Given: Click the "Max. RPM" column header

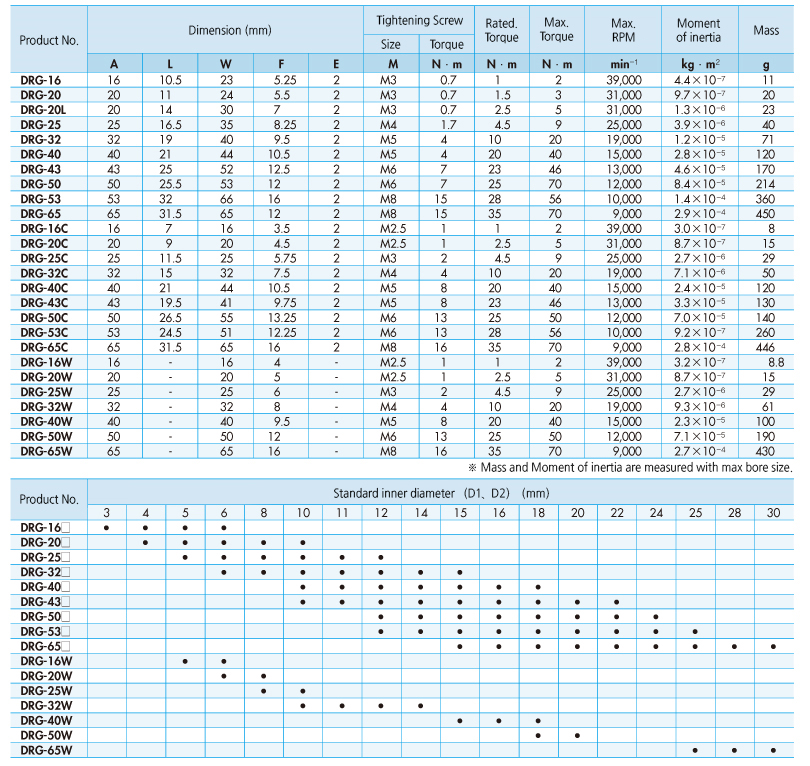Looking at the screenshot, I should coord(623,30).
